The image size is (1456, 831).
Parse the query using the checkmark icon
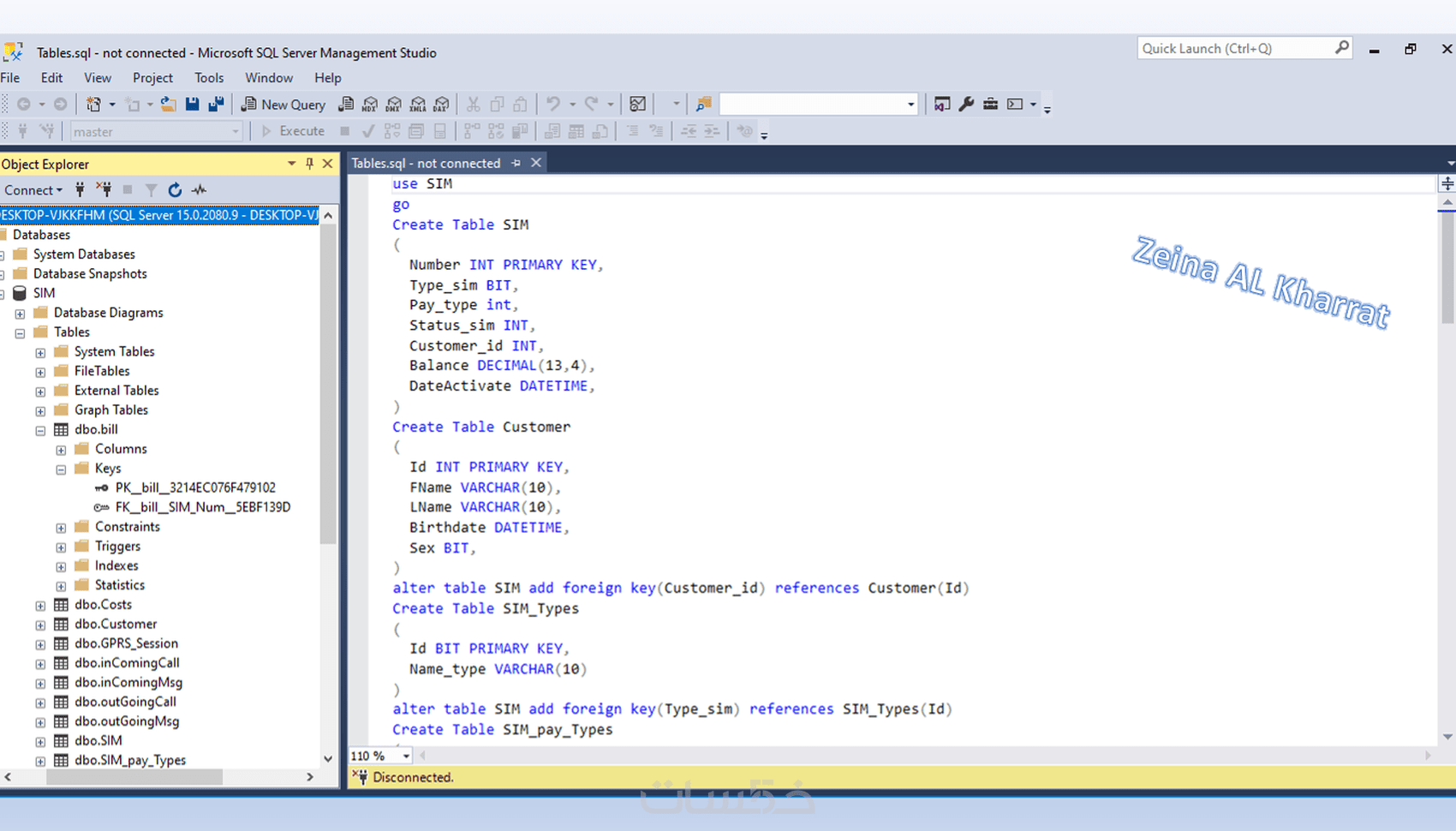coord(367,131)
